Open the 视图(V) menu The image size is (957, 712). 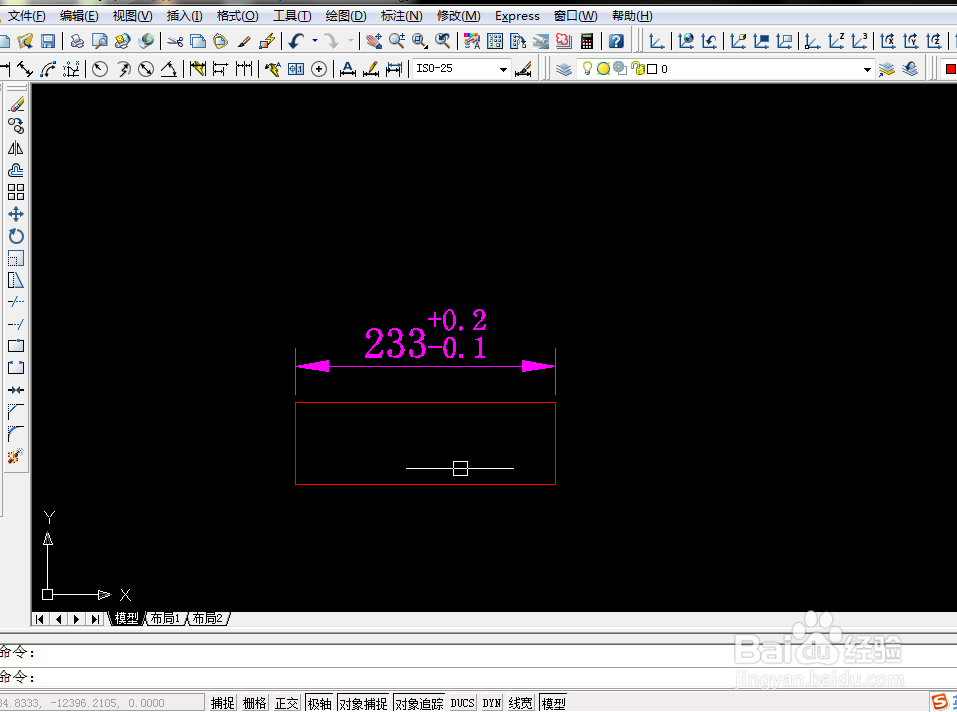132,16
